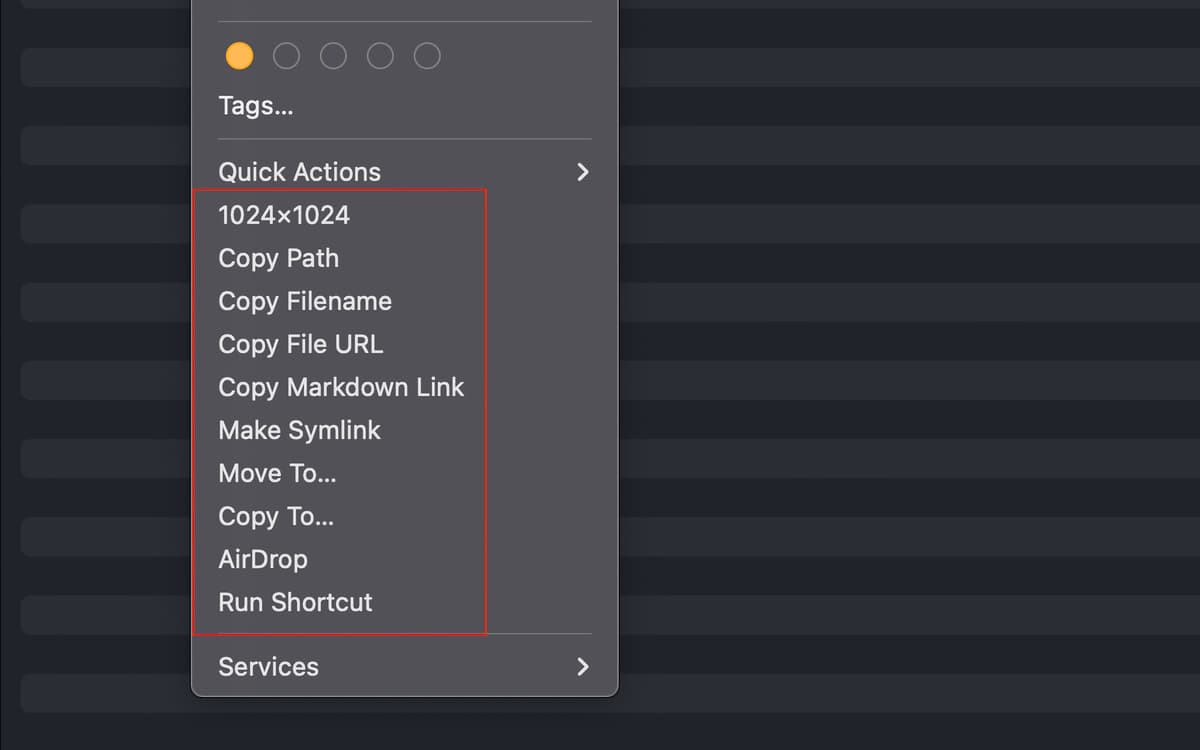Click the 1024×1024 dimensions menu entry
1200x750 pixels.
(284, 215)
